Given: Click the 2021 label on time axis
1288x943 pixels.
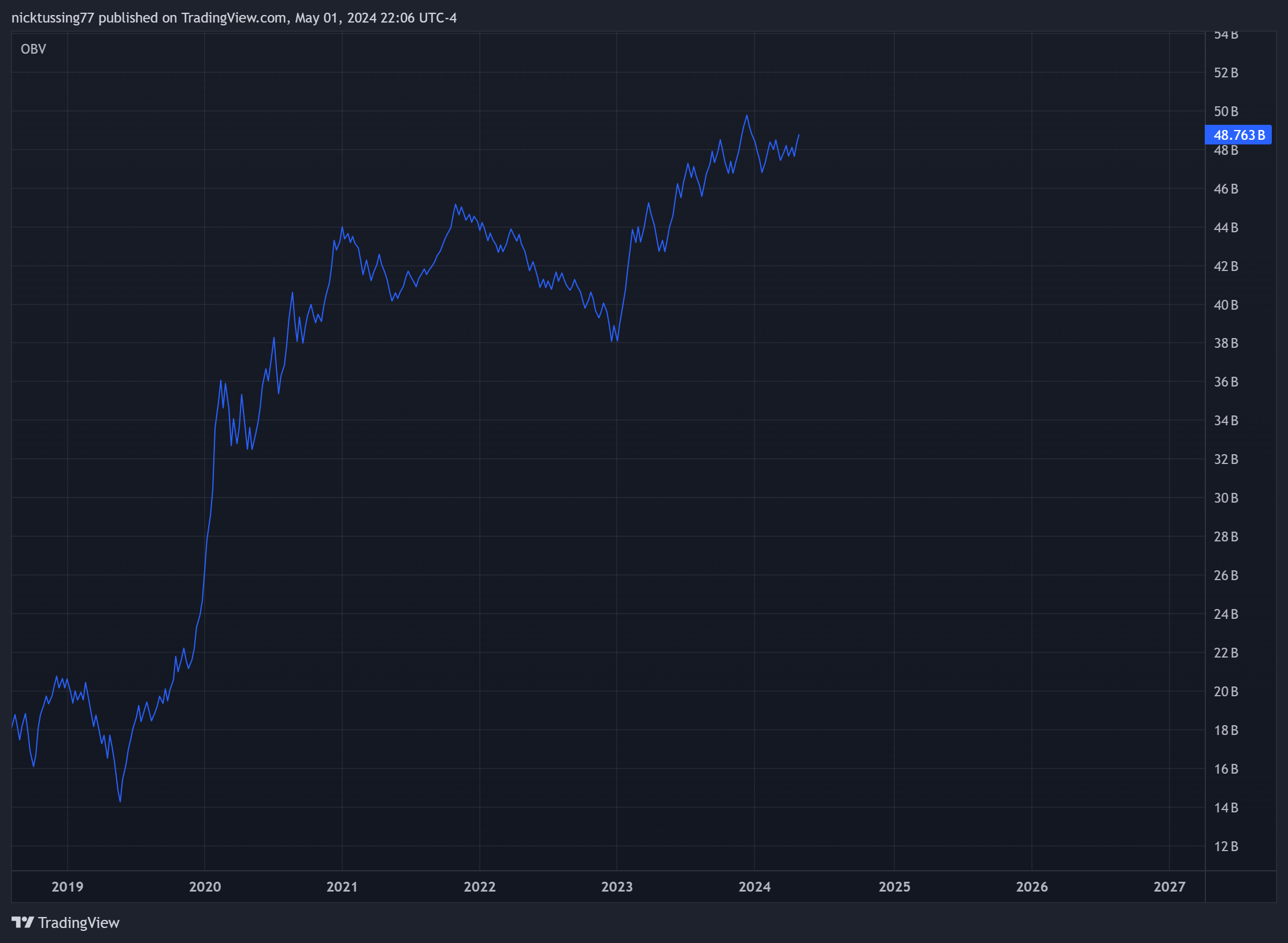Looking at the screenshot, I should click(x=342, y=886).
